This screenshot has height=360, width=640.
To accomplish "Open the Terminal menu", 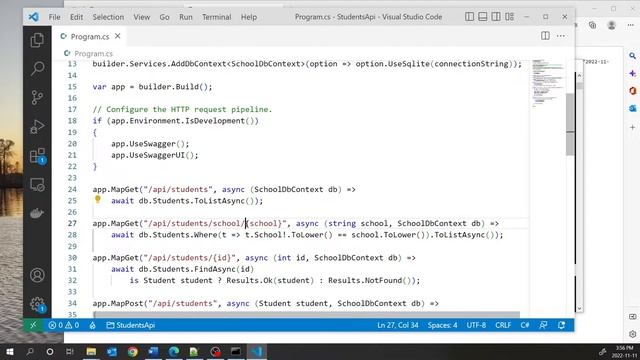I will tap(216, 17).
